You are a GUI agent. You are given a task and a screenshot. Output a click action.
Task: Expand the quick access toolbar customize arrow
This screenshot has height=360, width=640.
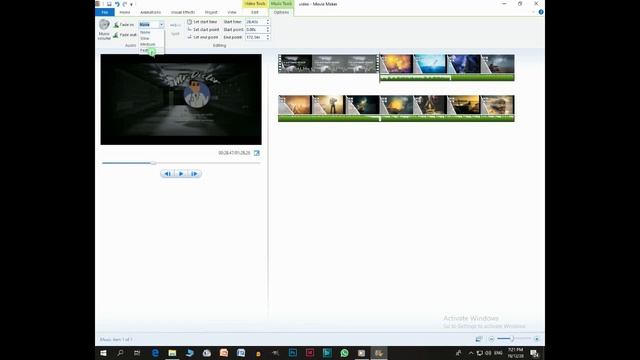(131, 4)
